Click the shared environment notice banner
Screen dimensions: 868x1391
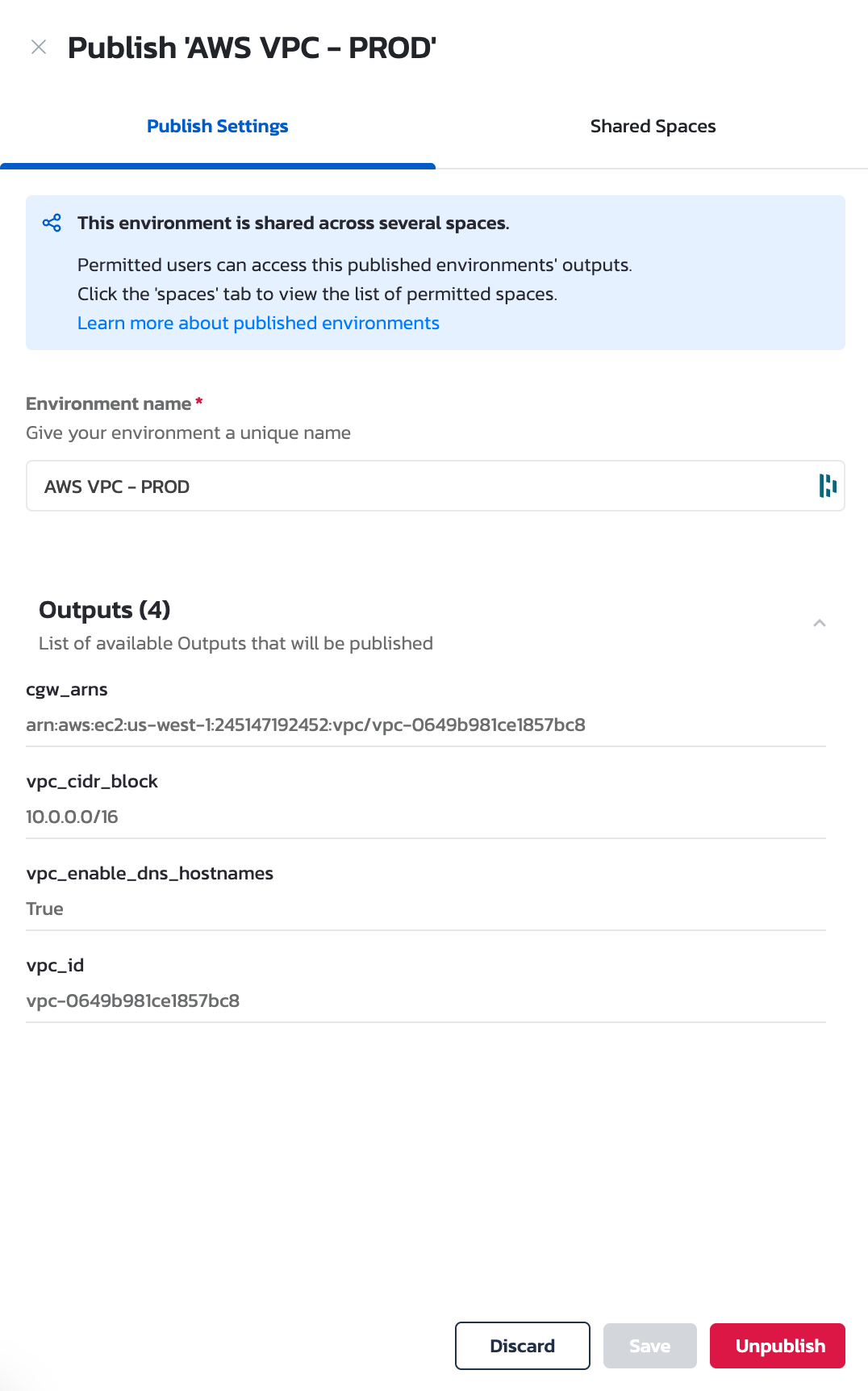434,272
